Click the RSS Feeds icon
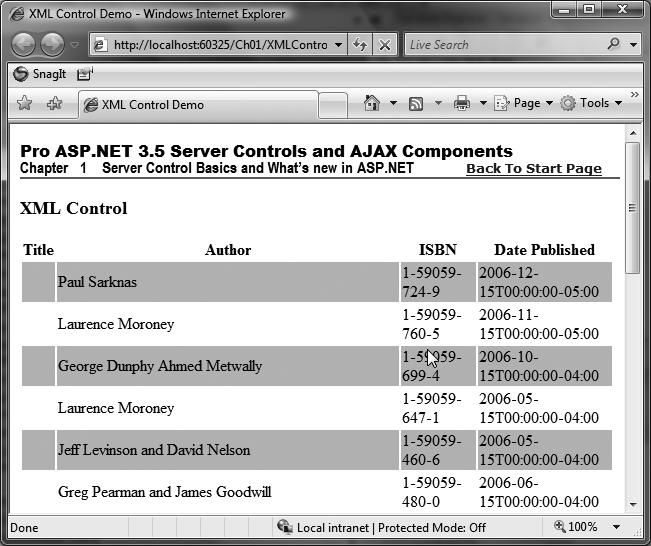Screen dimensions: 651x546 point(416,103)
